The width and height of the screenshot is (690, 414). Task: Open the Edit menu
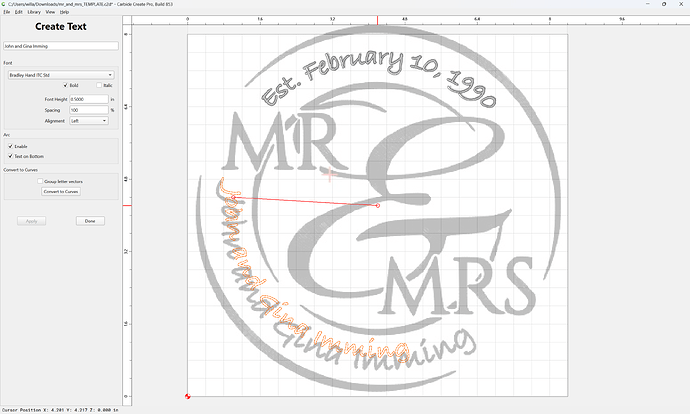coord(18,12)
